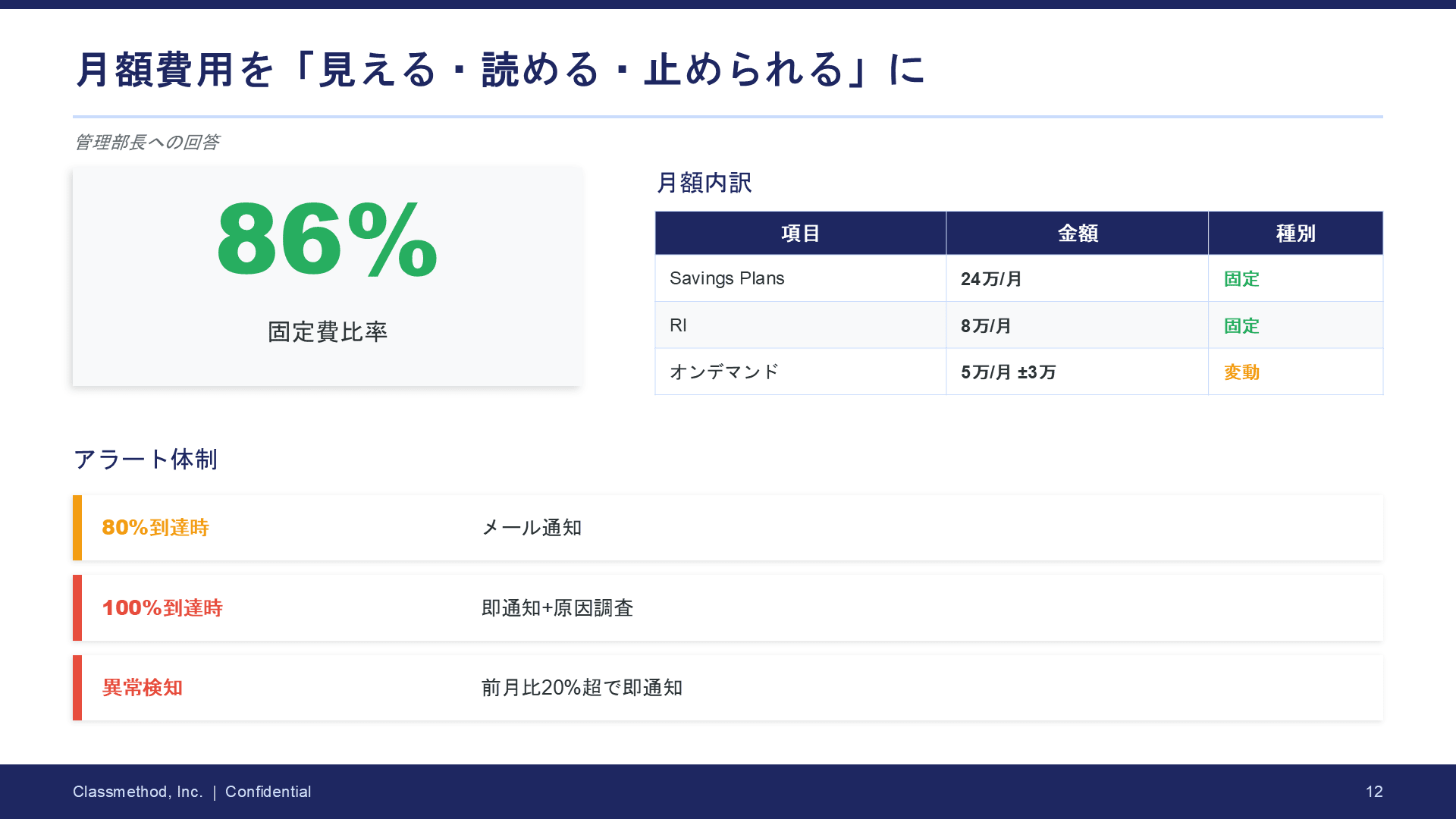Click the page number 12
Viewport: 1456px width, 819px height.
point(1374,792)
